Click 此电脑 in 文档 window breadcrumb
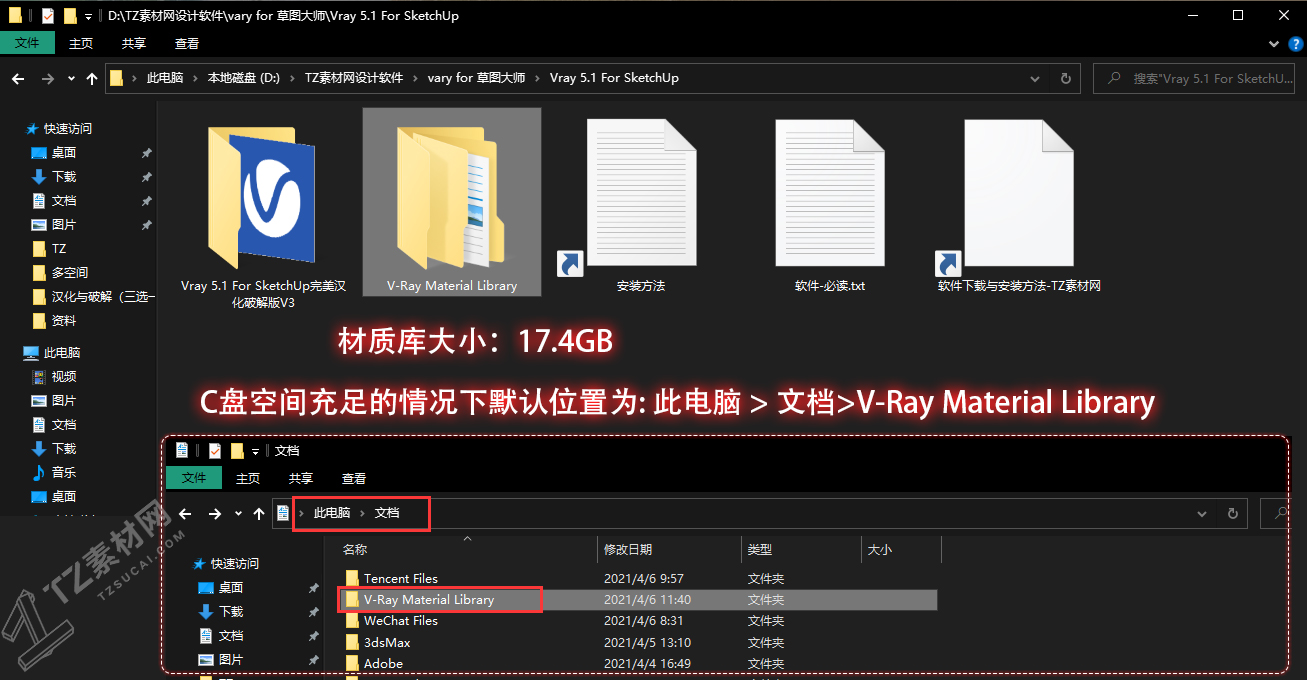This screenshot has height=680, width=1307. point(332,513)
